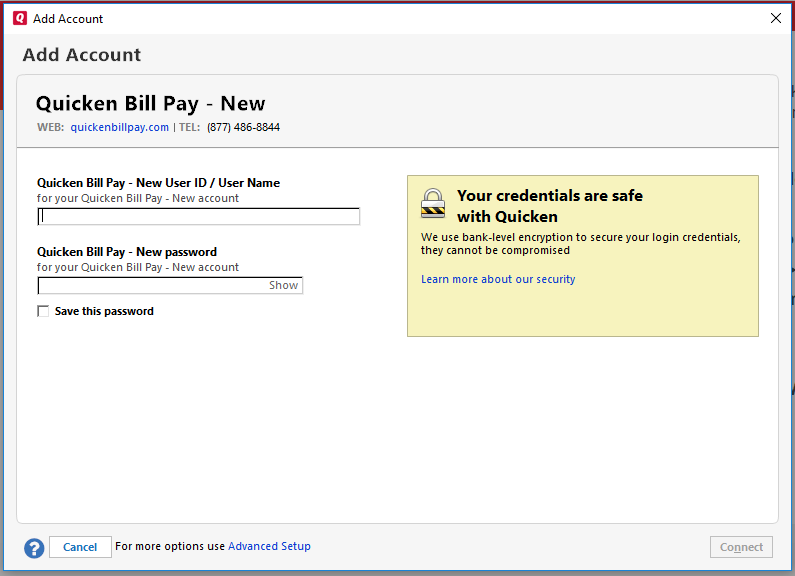
Task: Click into the New password input field
Action: coord(152,285)
